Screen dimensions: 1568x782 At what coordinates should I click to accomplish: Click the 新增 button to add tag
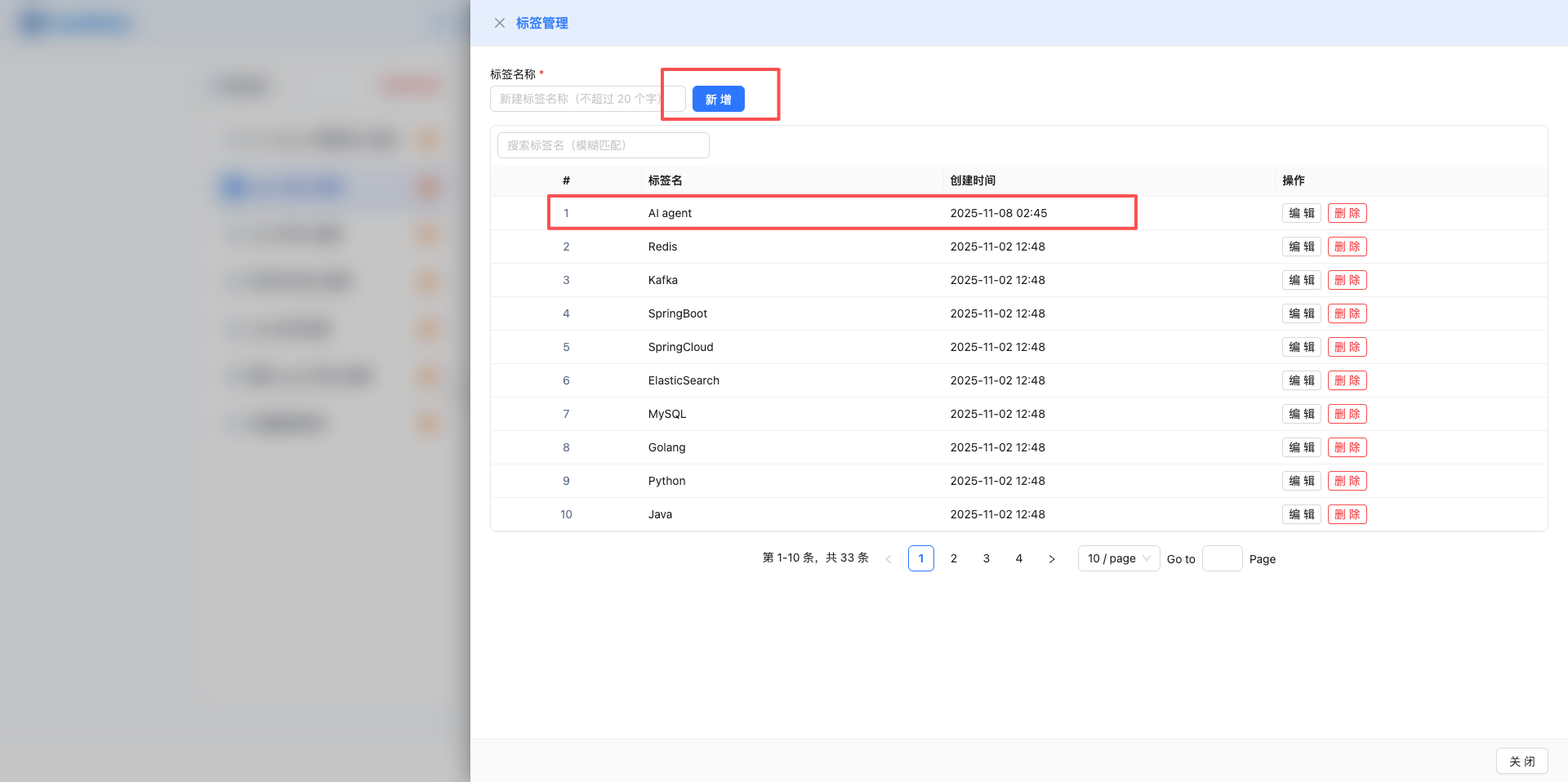(x=718, y=99)
